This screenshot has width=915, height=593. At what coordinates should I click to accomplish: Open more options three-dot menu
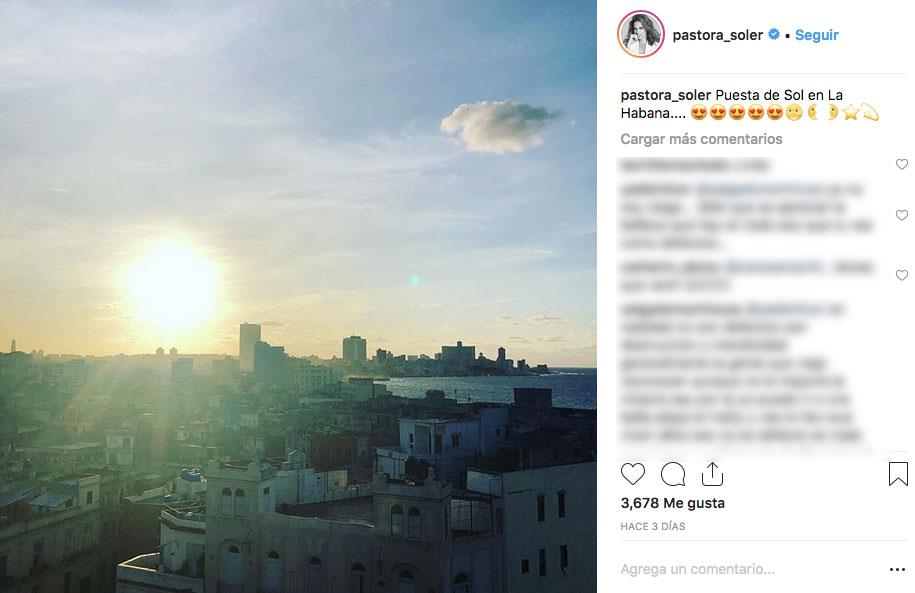click(x=897, y=569)
